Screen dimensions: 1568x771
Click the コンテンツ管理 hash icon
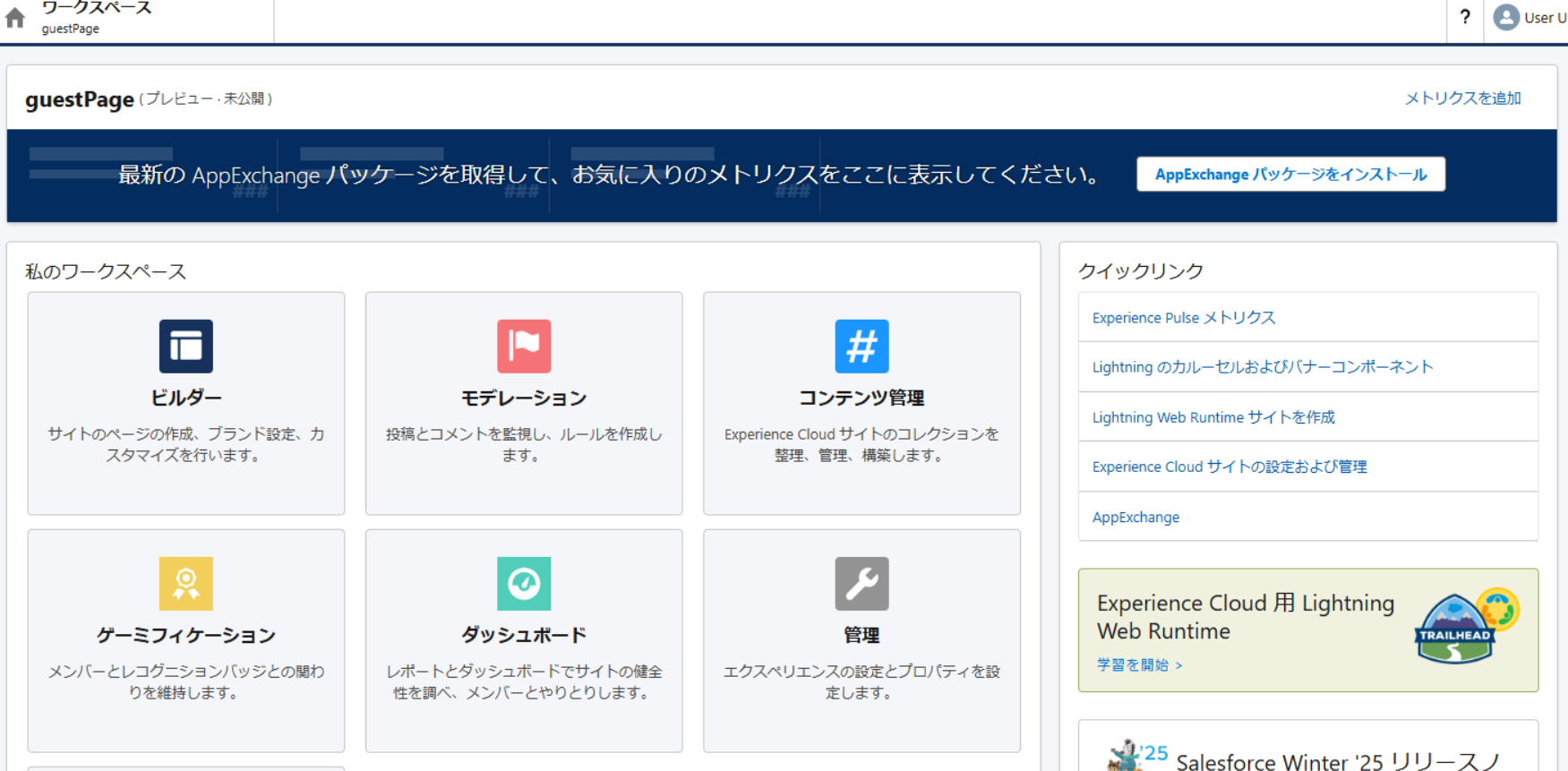pyautogui.click(x=861, y=346)
